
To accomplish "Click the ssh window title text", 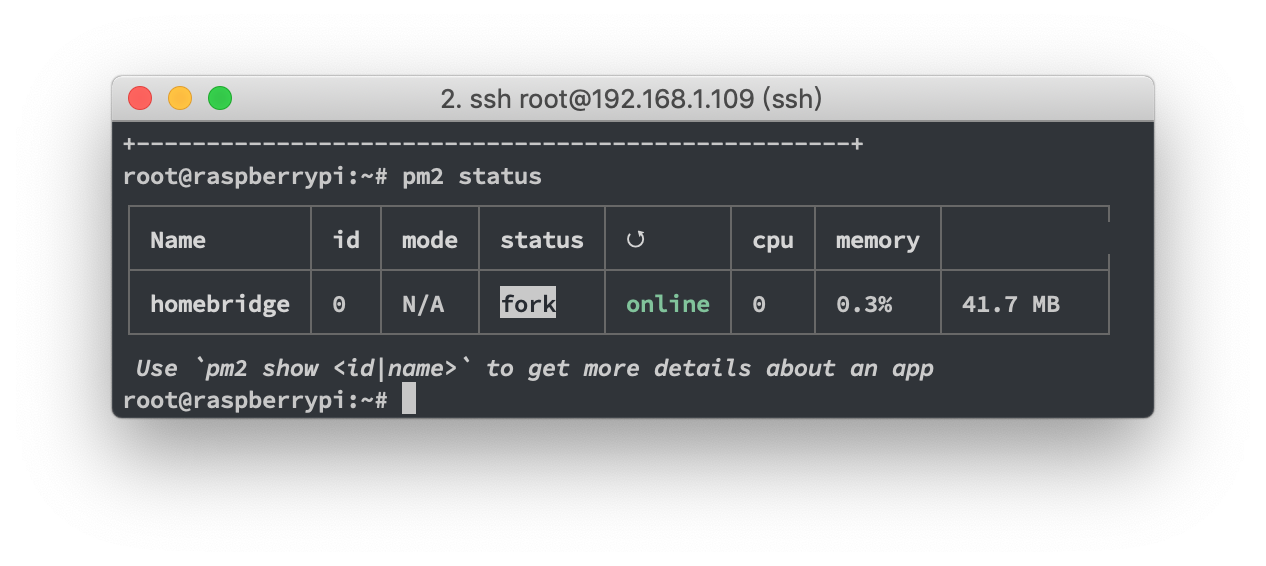I will (x=631, y=99).
